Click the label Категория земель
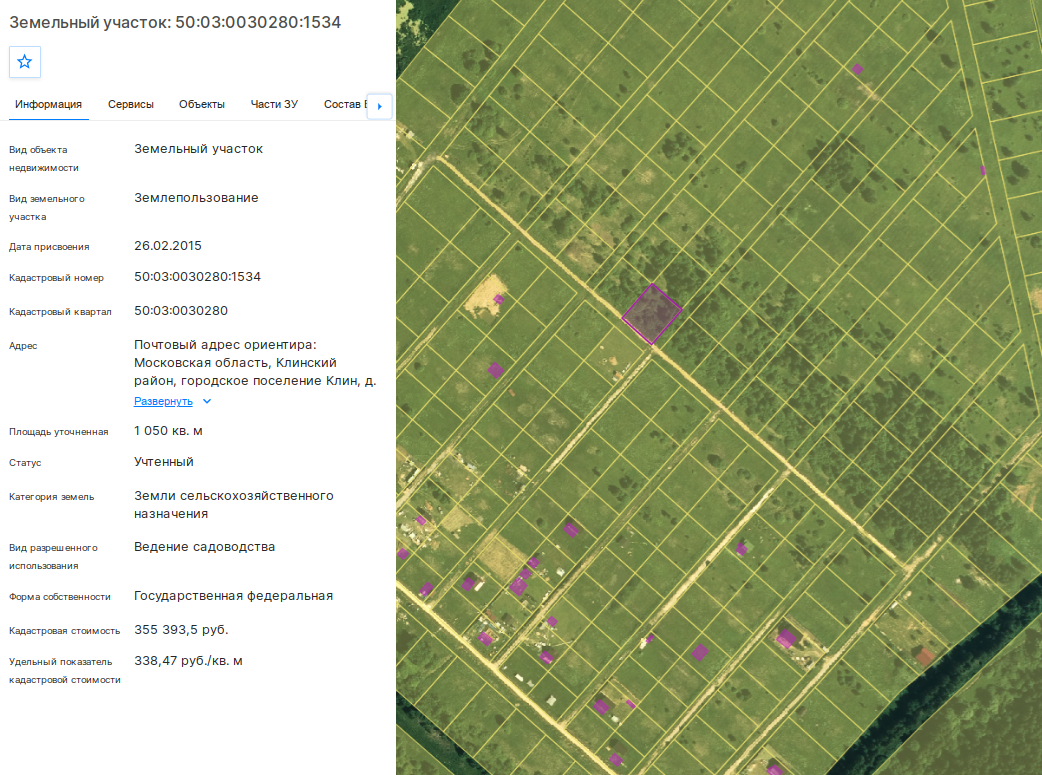This screenshot has width=1042, height=775. pos(51,497)
